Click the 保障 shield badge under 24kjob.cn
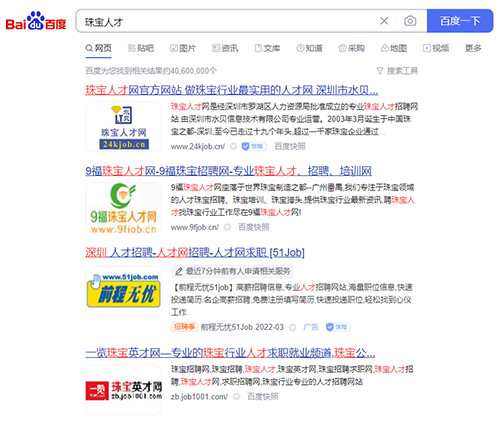This screenshot has width=500, height=422. tap(253, 146)
